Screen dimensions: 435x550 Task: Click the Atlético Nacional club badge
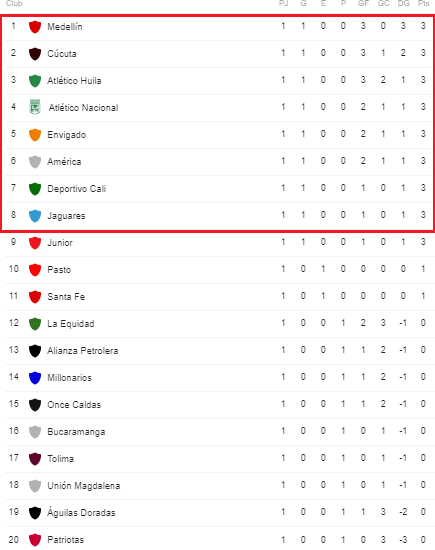point(35,107)
